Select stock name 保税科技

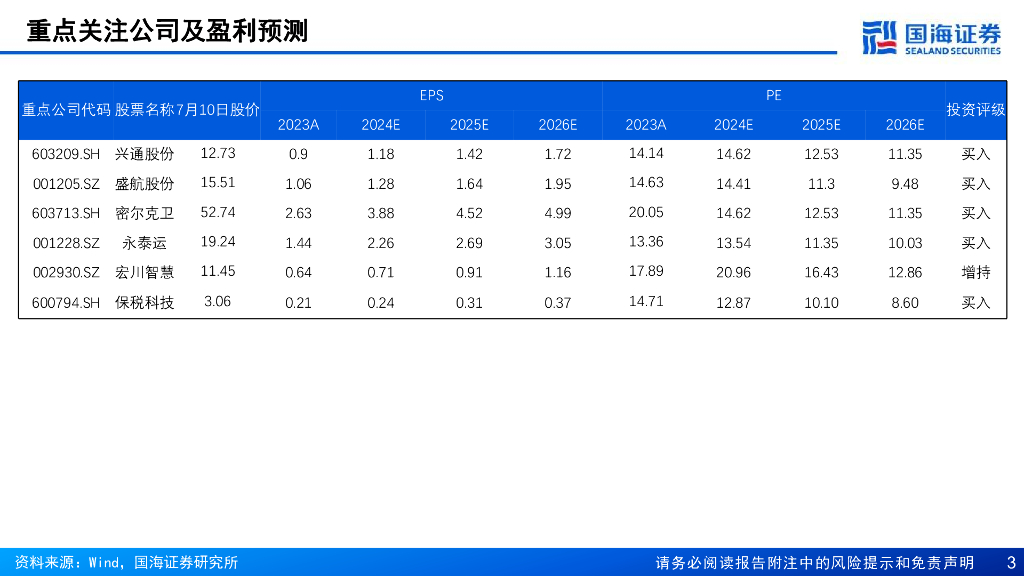coord(144,303)
